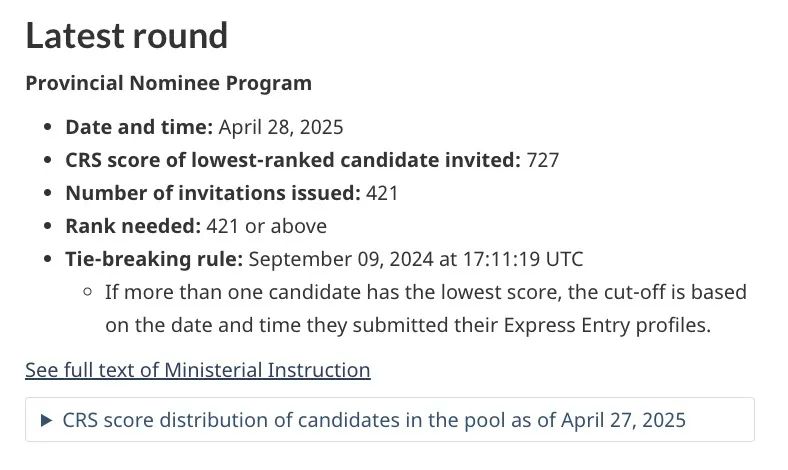Screen dimensions: 788x470
Task: Click bullet point beside Date and time
Action: click(47, 128)
